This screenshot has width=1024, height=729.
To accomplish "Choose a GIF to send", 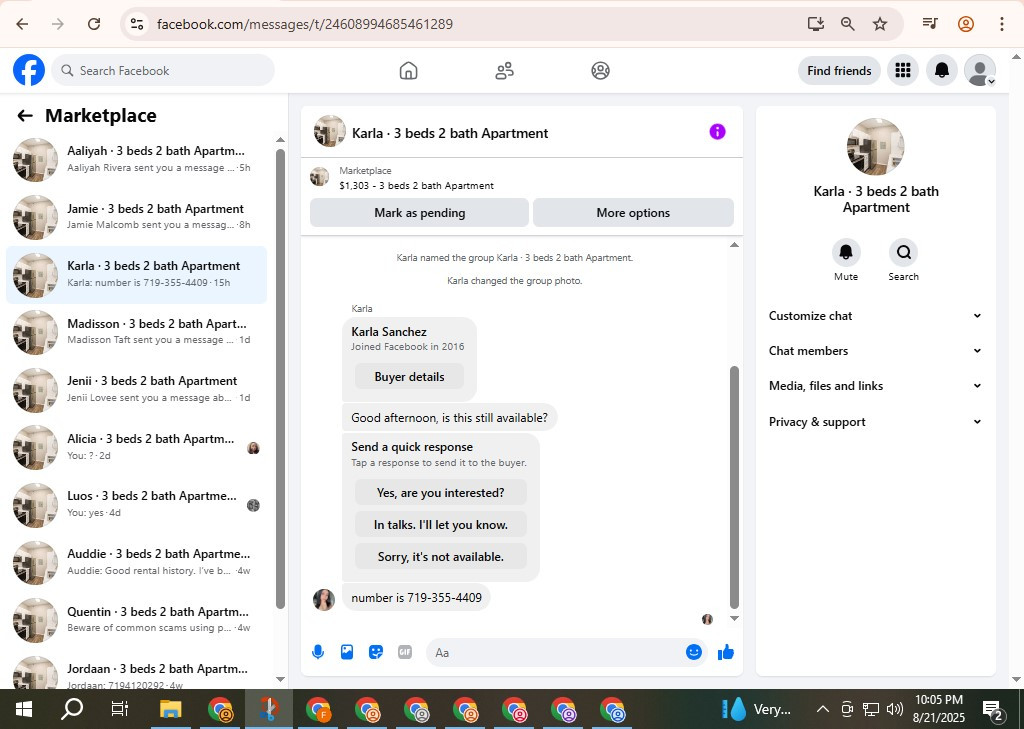I will pyautogui.click(x=405, y=652).
